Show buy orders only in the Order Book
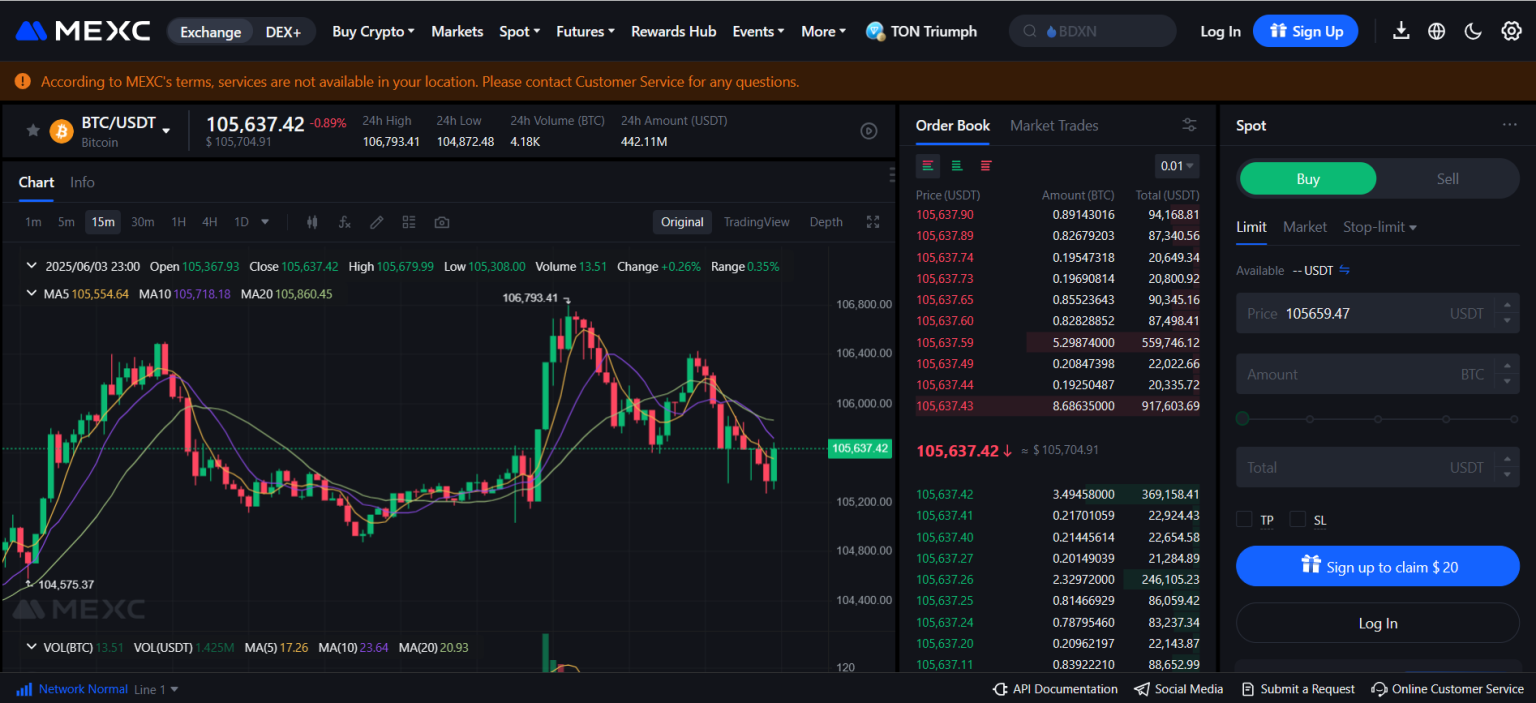1536x703 pixels. pyautogui.click(x=956, y=165)
